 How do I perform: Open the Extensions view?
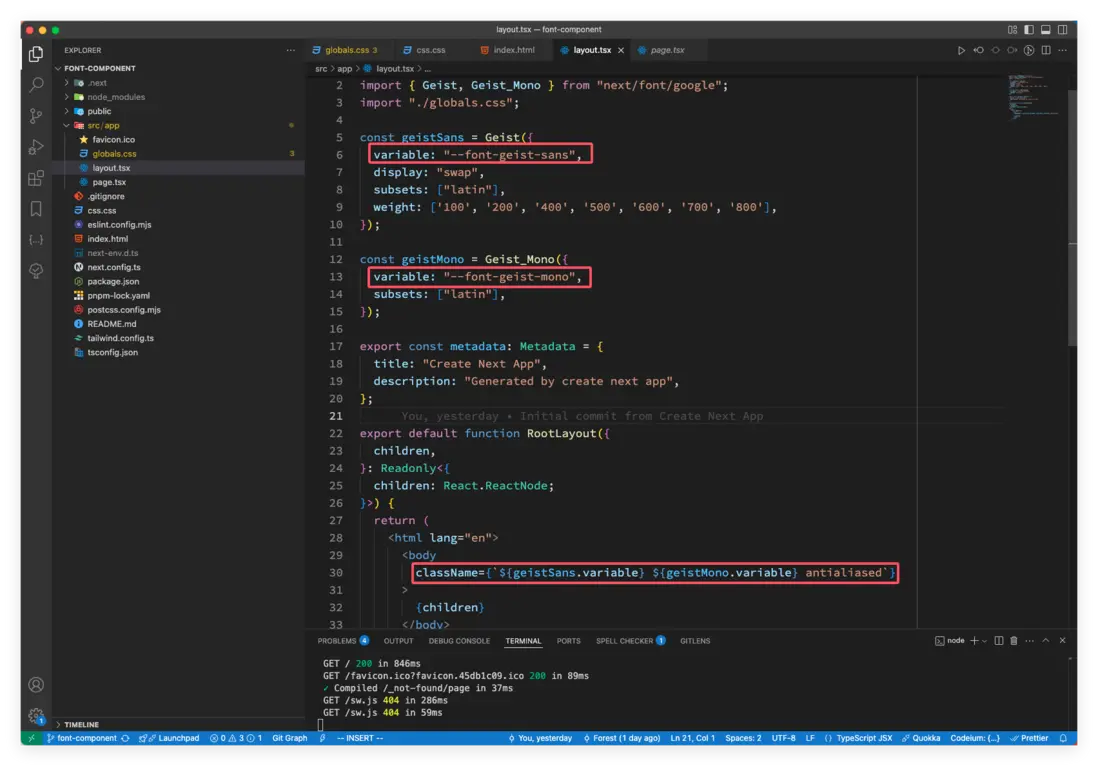(36, 178)
